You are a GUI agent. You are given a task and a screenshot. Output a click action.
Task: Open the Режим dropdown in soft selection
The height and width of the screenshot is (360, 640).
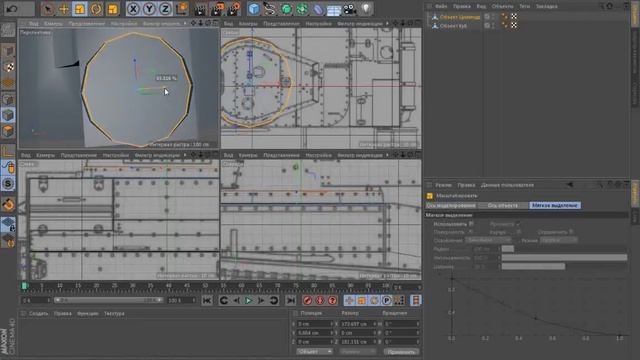pyautogui.click(x=558, y=240)
